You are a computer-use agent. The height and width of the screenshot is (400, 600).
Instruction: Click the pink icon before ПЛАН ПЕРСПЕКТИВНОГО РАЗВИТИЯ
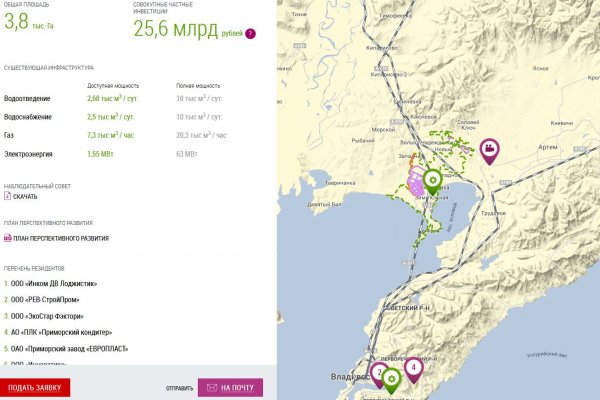7,238
